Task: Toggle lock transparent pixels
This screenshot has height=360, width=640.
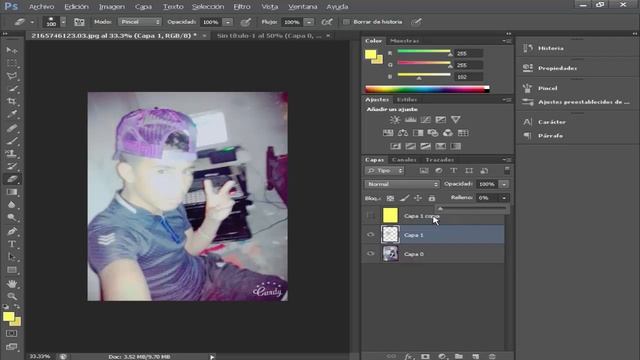Action: (x=391, y=198)
